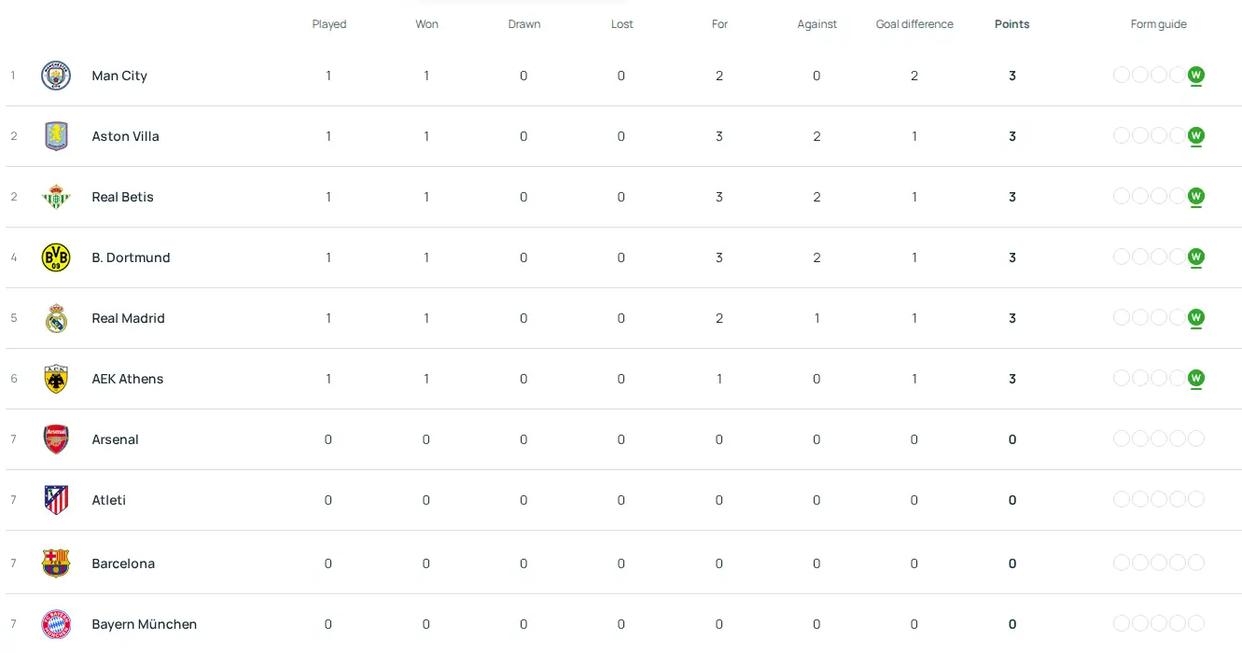Open the Bayern München team name link
Screen dimensions: 1242x653
144,624
